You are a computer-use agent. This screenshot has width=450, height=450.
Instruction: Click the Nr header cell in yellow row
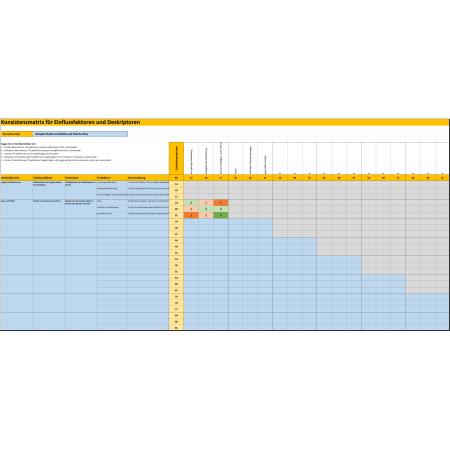pyautogui.click(x=176, y=178)
